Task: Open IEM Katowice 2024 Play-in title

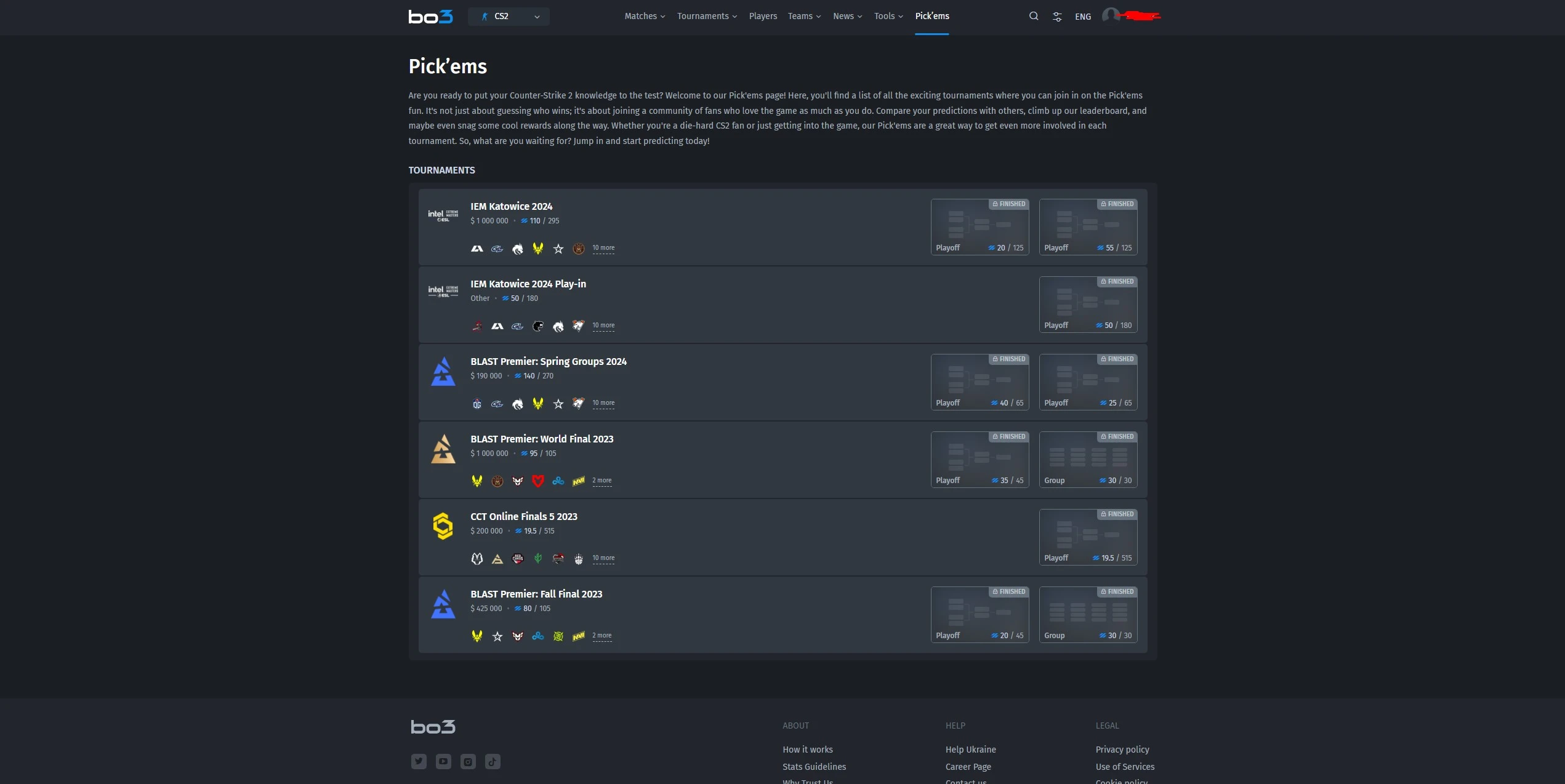Action: (528, 284)
